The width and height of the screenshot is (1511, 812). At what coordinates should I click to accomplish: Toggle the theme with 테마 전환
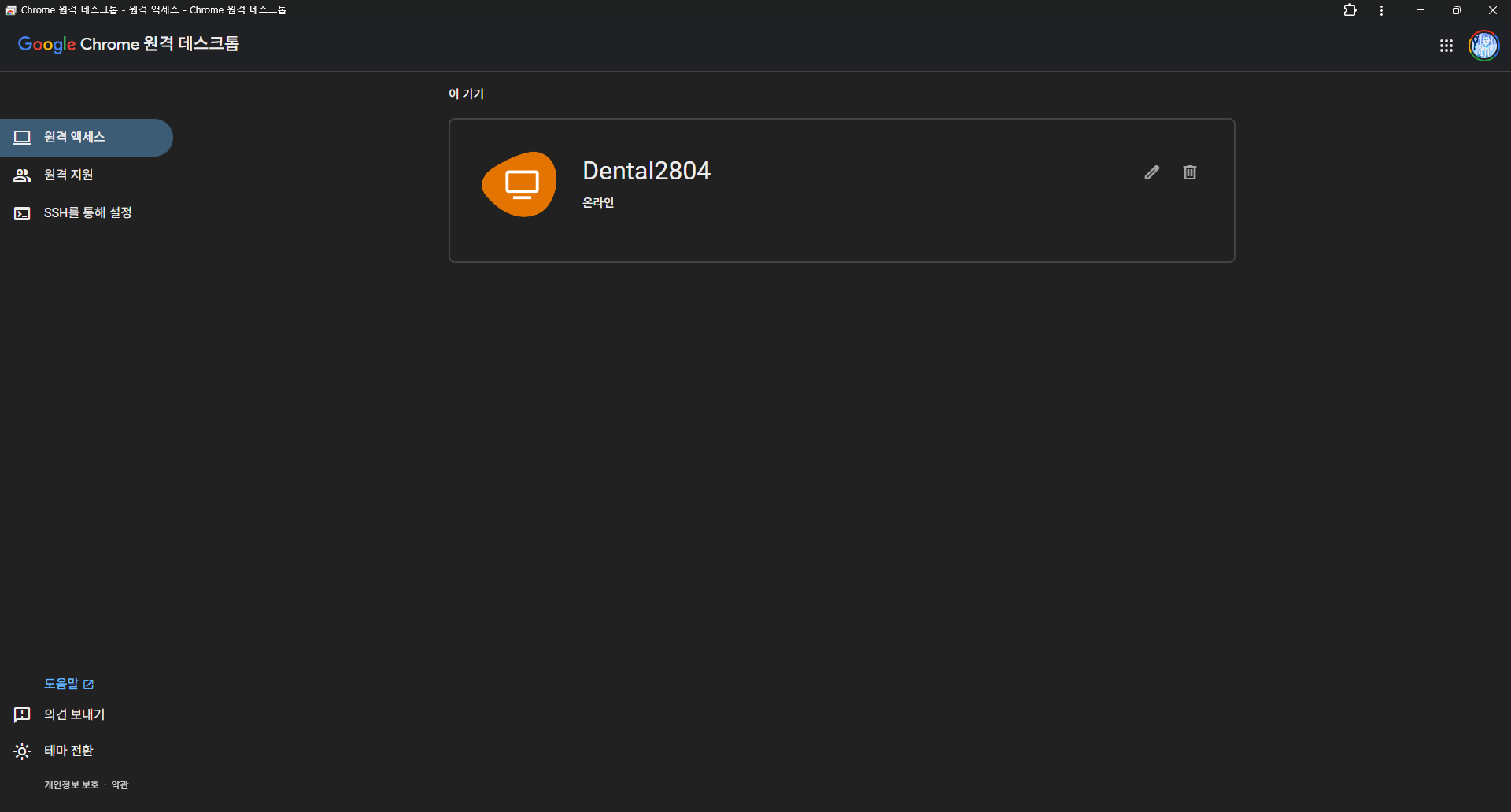[x=68, y=751]
